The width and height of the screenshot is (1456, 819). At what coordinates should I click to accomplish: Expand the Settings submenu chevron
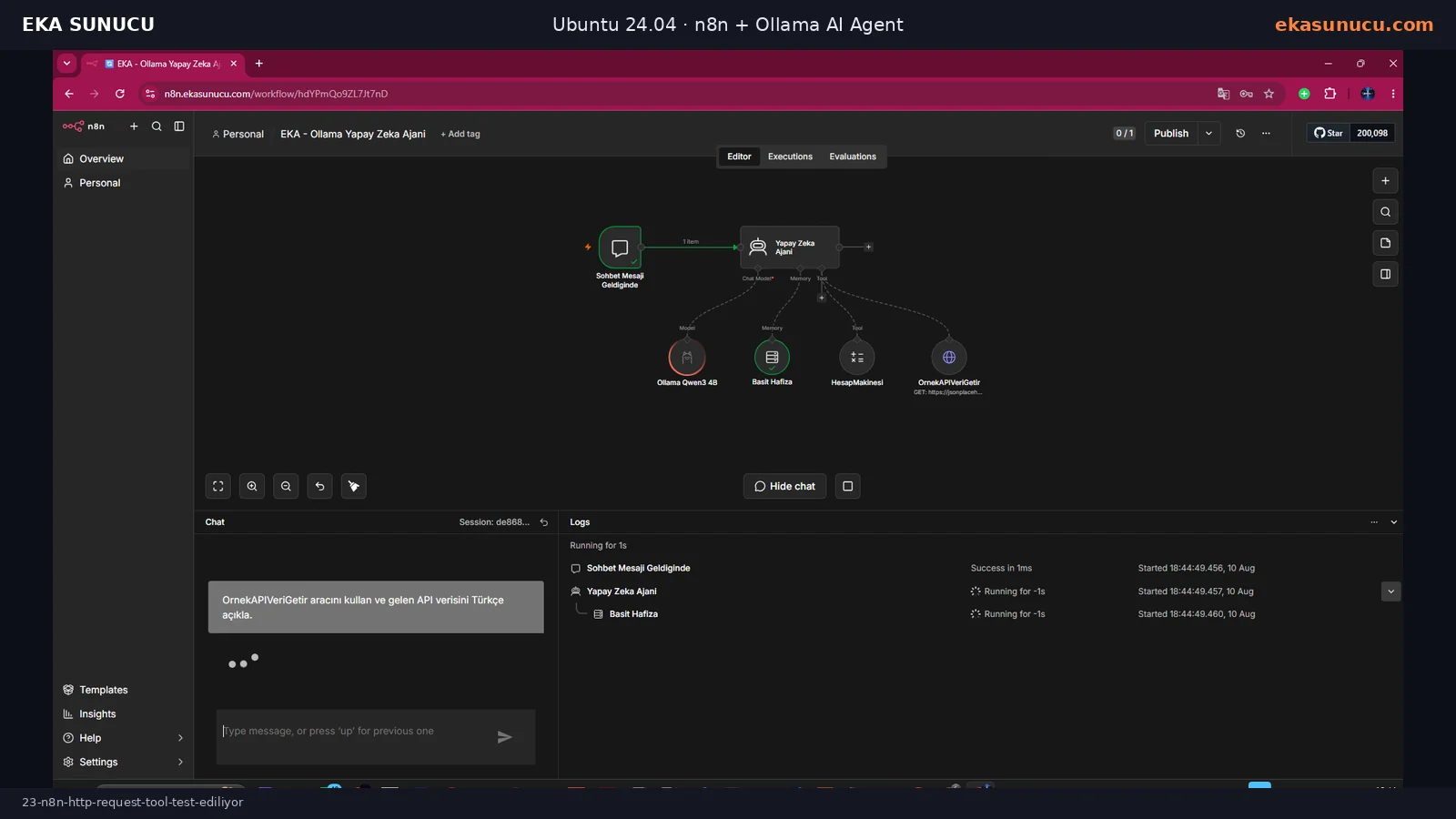[180, 763]
